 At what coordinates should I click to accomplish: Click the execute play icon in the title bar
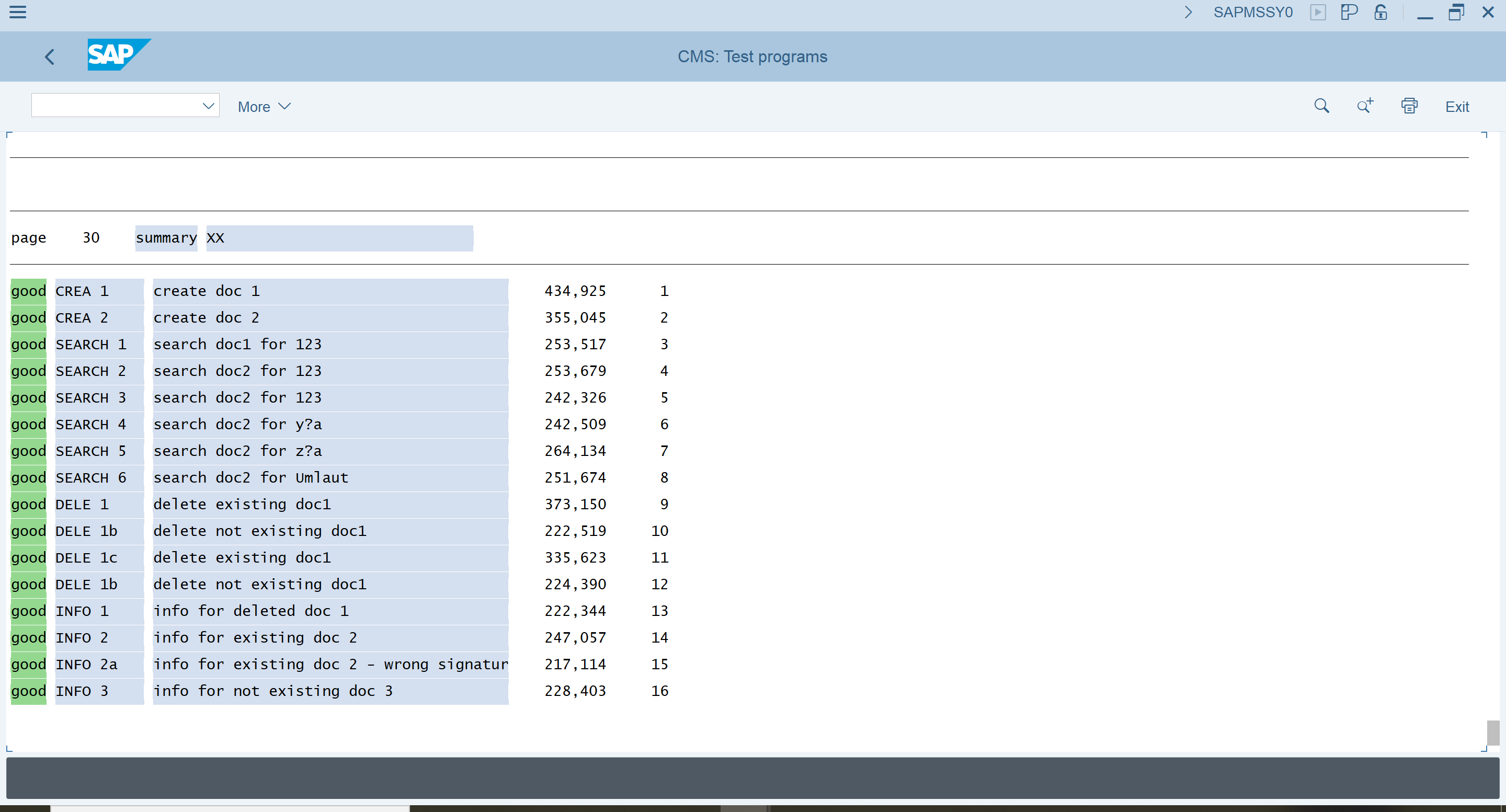tap(1318, 12)
